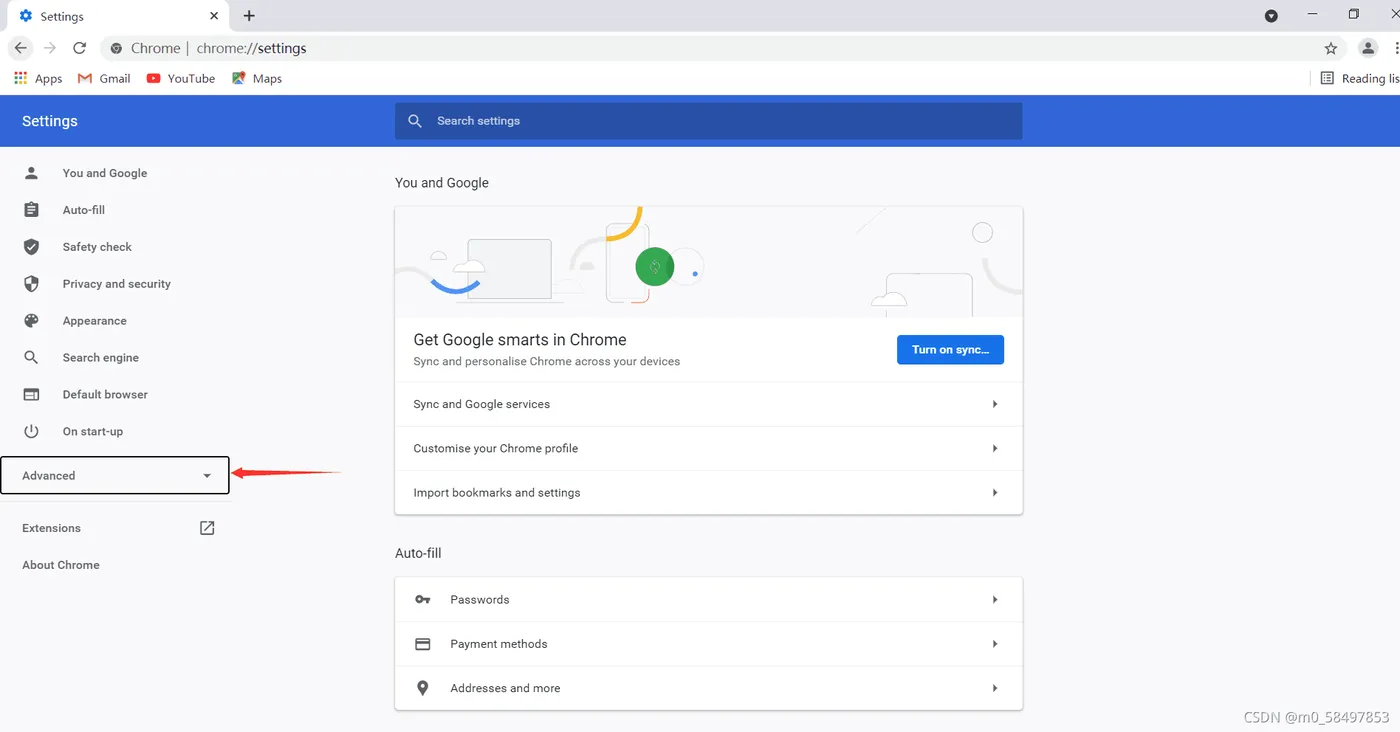
Task: Click the Search settings input field
Action: (708, 121)
